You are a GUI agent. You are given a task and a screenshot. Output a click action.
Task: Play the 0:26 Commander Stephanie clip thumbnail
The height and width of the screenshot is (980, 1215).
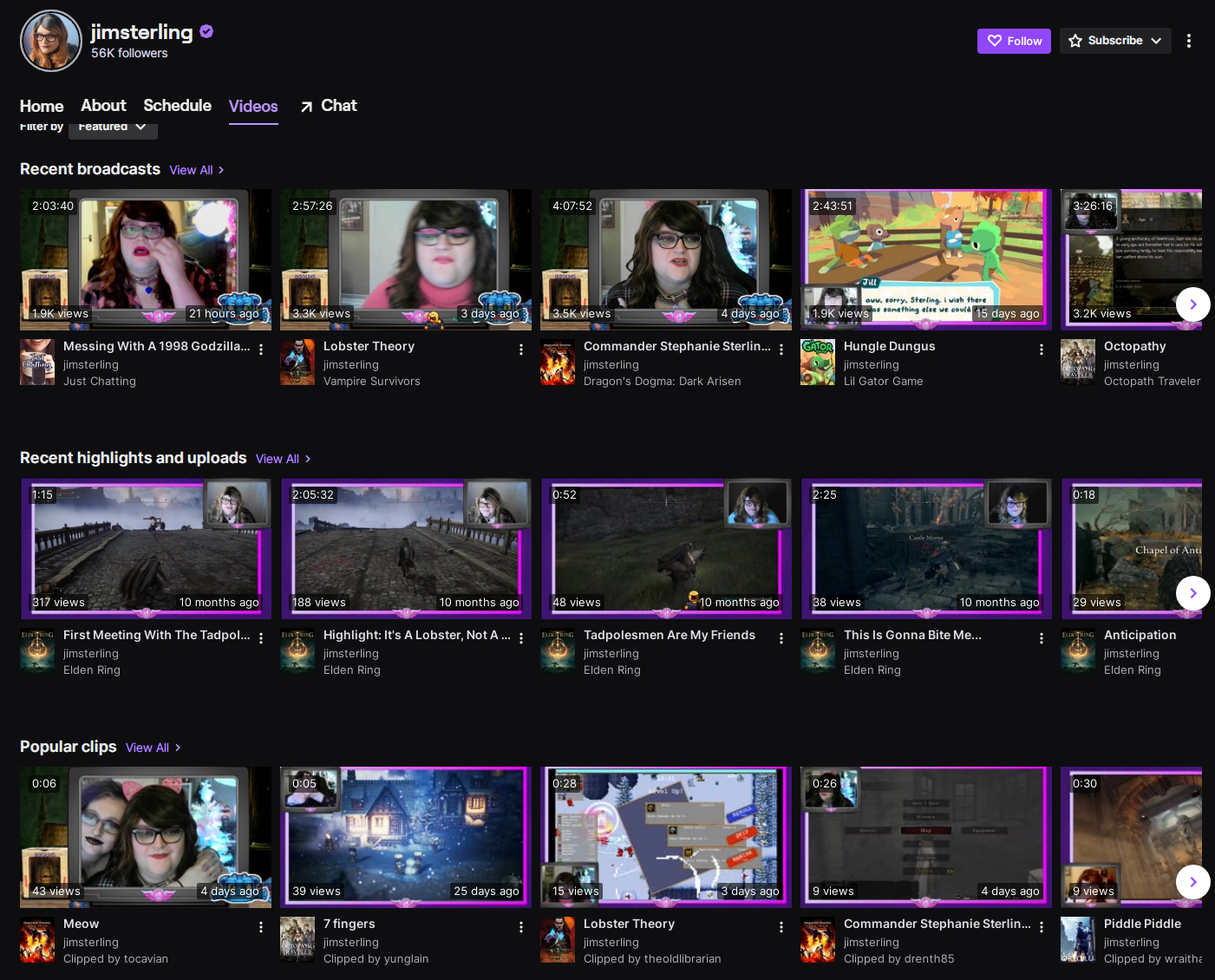(926, 837)
